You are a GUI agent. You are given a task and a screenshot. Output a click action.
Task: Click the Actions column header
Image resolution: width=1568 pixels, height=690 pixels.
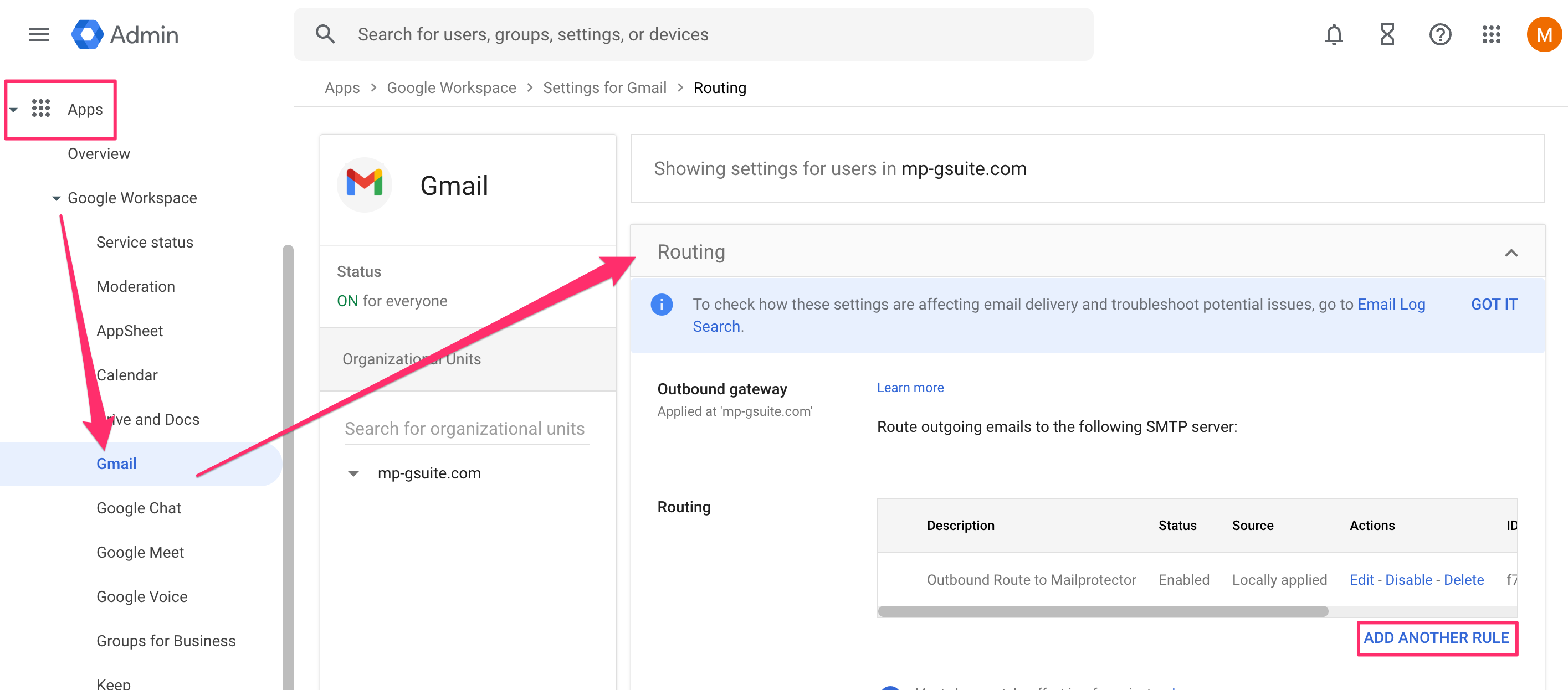pyautogui.click(x=1372, y=525)
